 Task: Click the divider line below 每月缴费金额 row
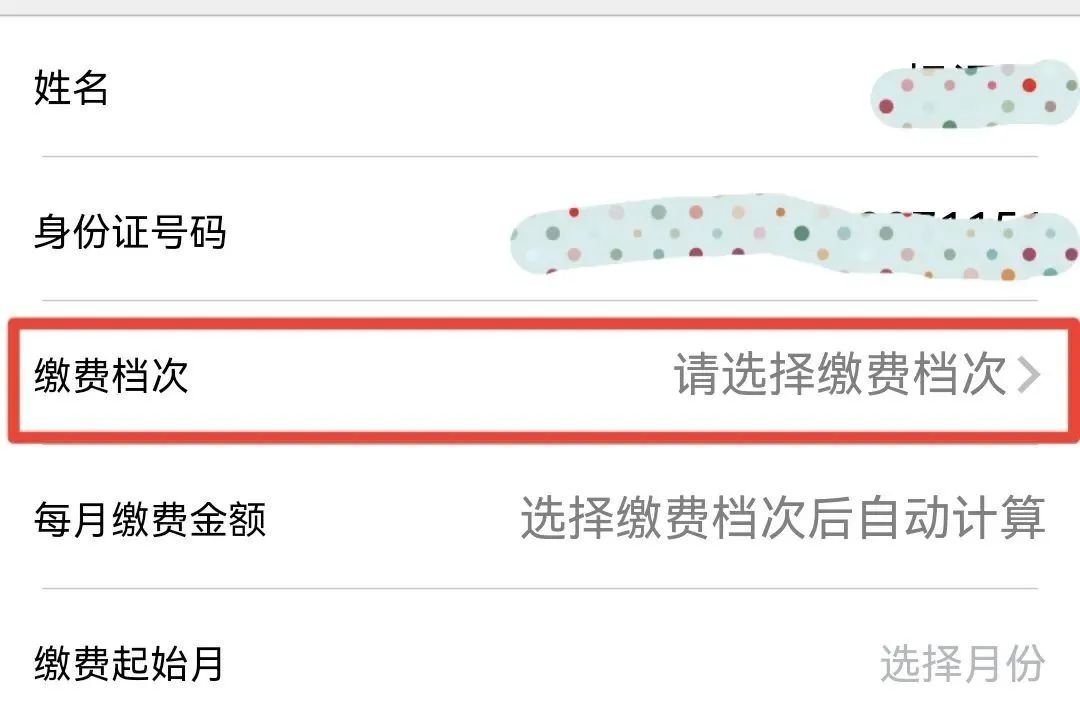click(x=540, y=588)
